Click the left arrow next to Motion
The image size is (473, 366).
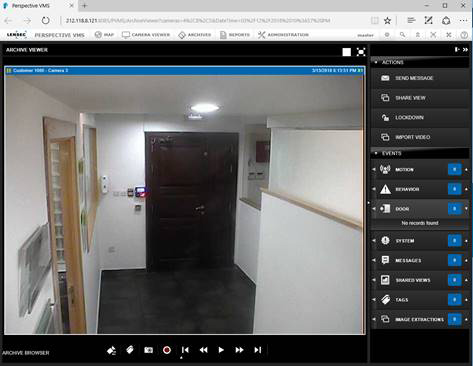pyautogui.click(x=374, y=170)
